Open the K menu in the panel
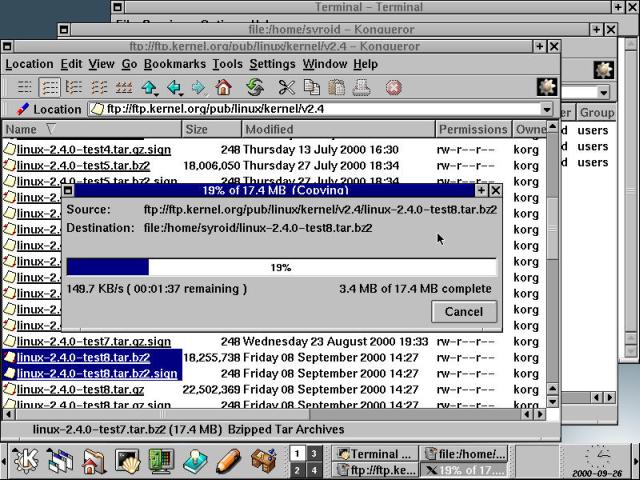The width and height of the screenshot is (640, 480). 25,461
